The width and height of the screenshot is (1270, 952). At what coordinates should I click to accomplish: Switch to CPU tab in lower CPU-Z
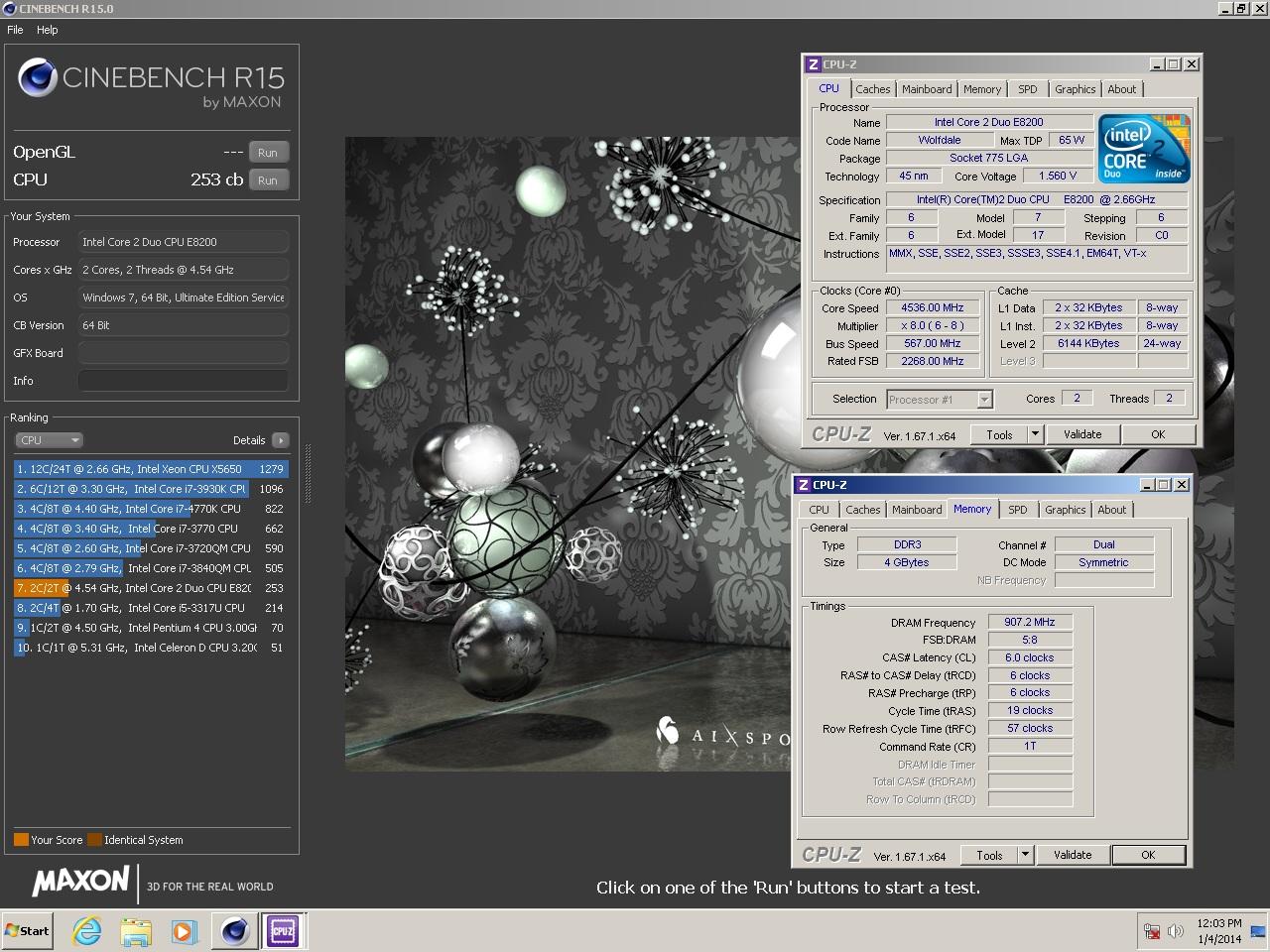pyautogui.click(x=819, y=510)
